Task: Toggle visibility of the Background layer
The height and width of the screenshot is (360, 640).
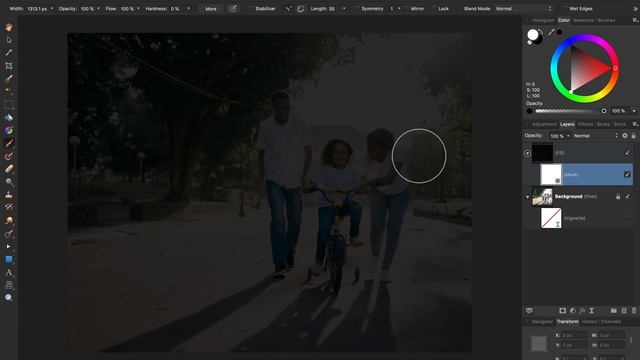Action: coord(627,196)
